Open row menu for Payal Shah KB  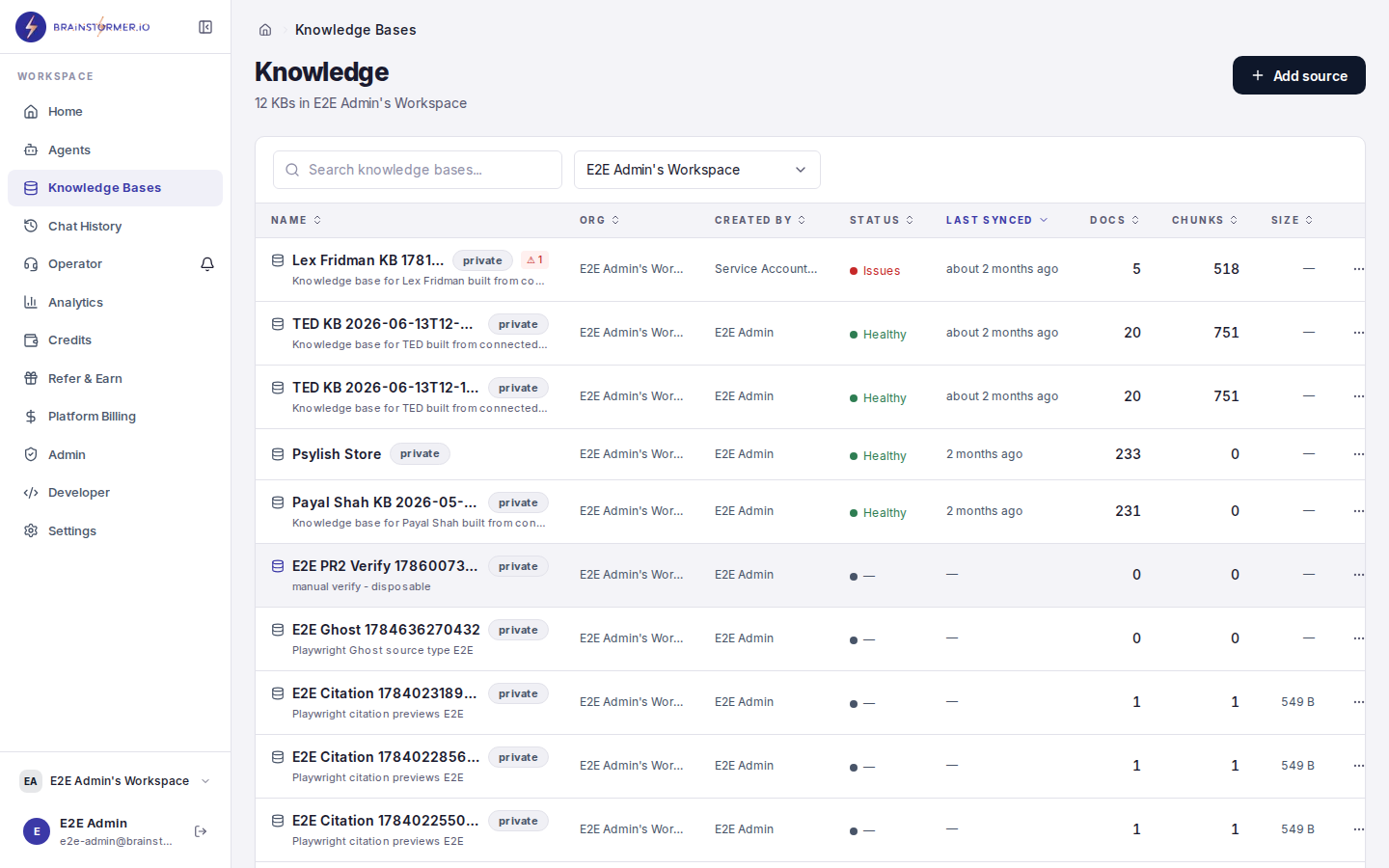pos(1358,511)
